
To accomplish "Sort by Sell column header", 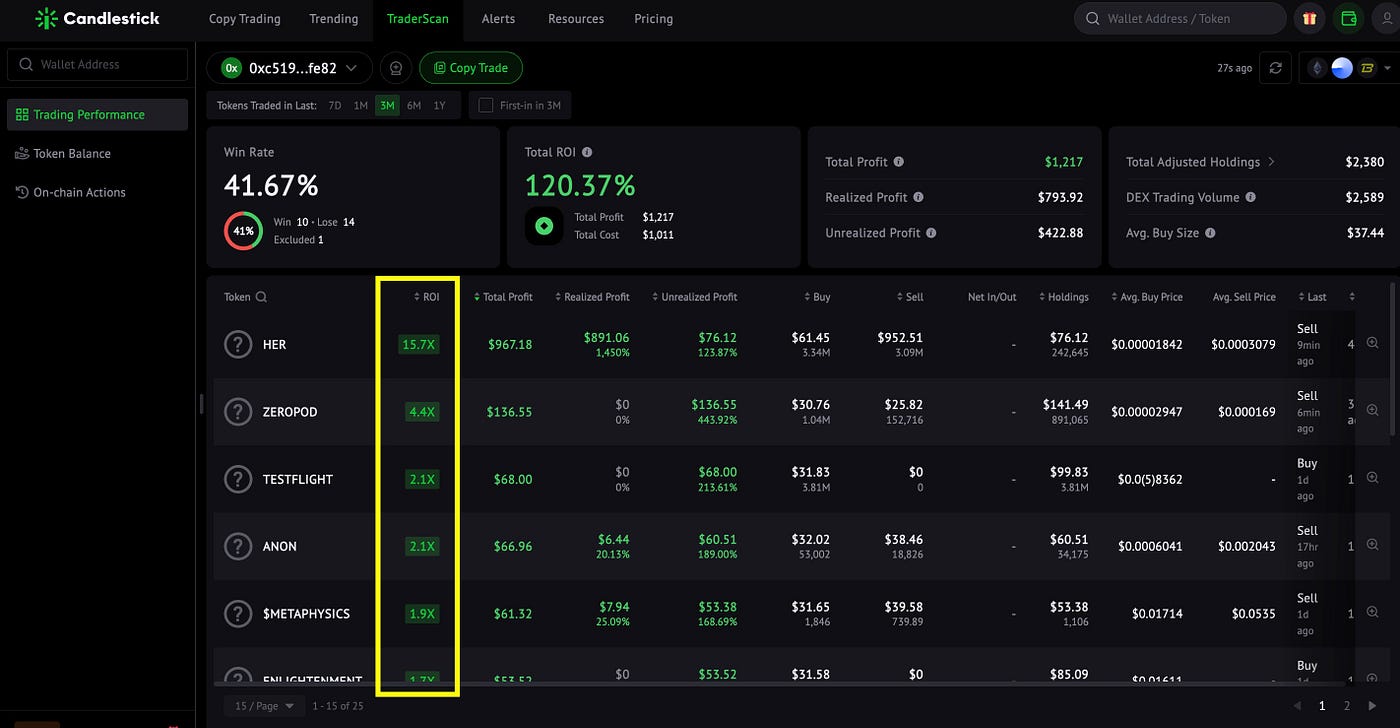I will (x=909, y=297).
